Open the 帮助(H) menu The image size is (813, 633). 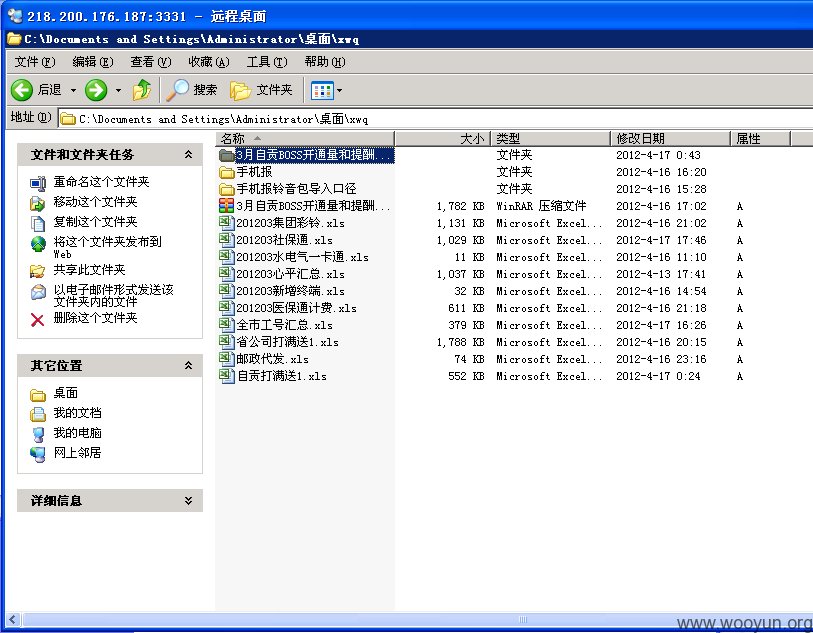click(x=325, y=62)
